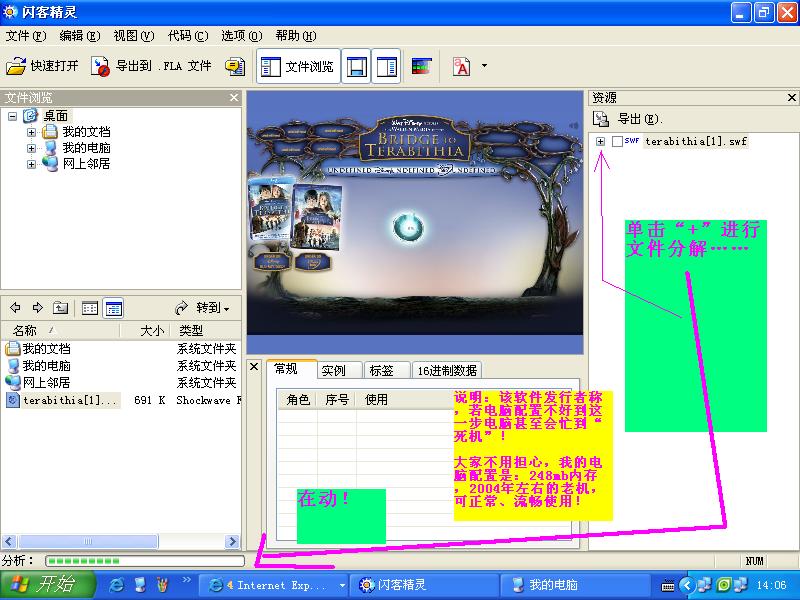Click the Forward arrow in file browser

(x=38, y=308)
